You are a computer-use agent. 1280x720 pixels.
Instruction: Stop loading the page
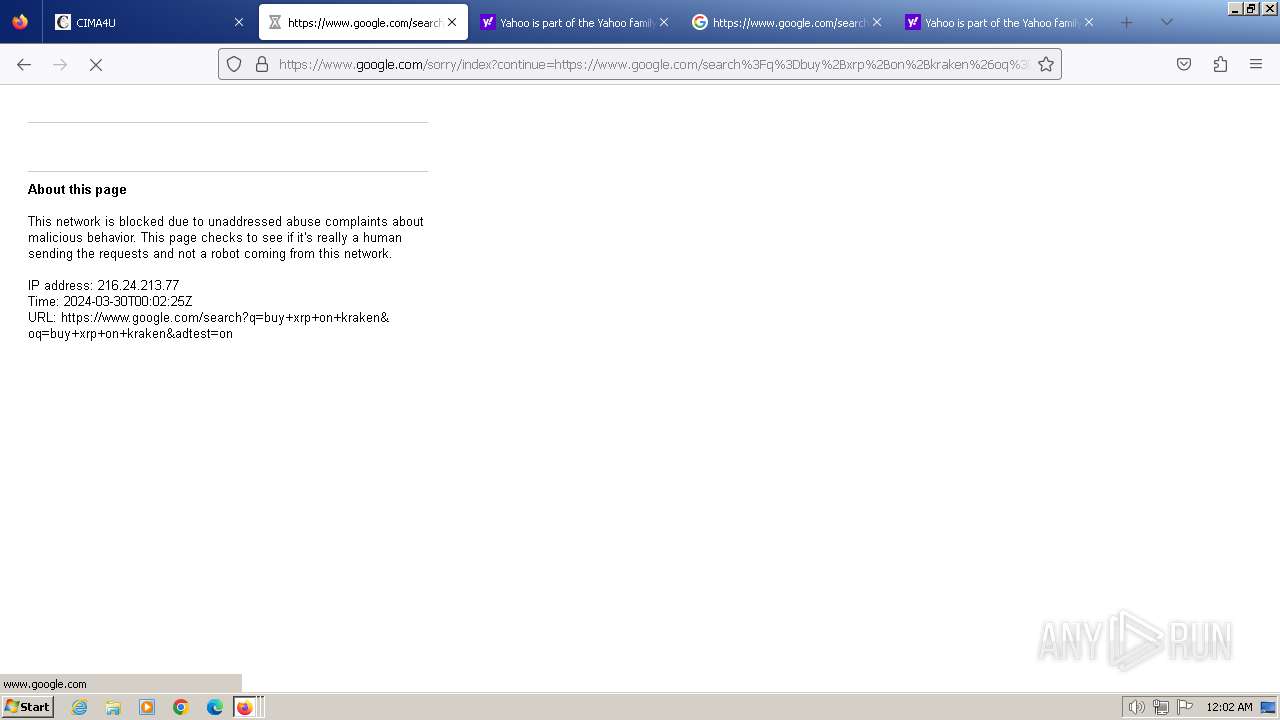click(96, 64)
